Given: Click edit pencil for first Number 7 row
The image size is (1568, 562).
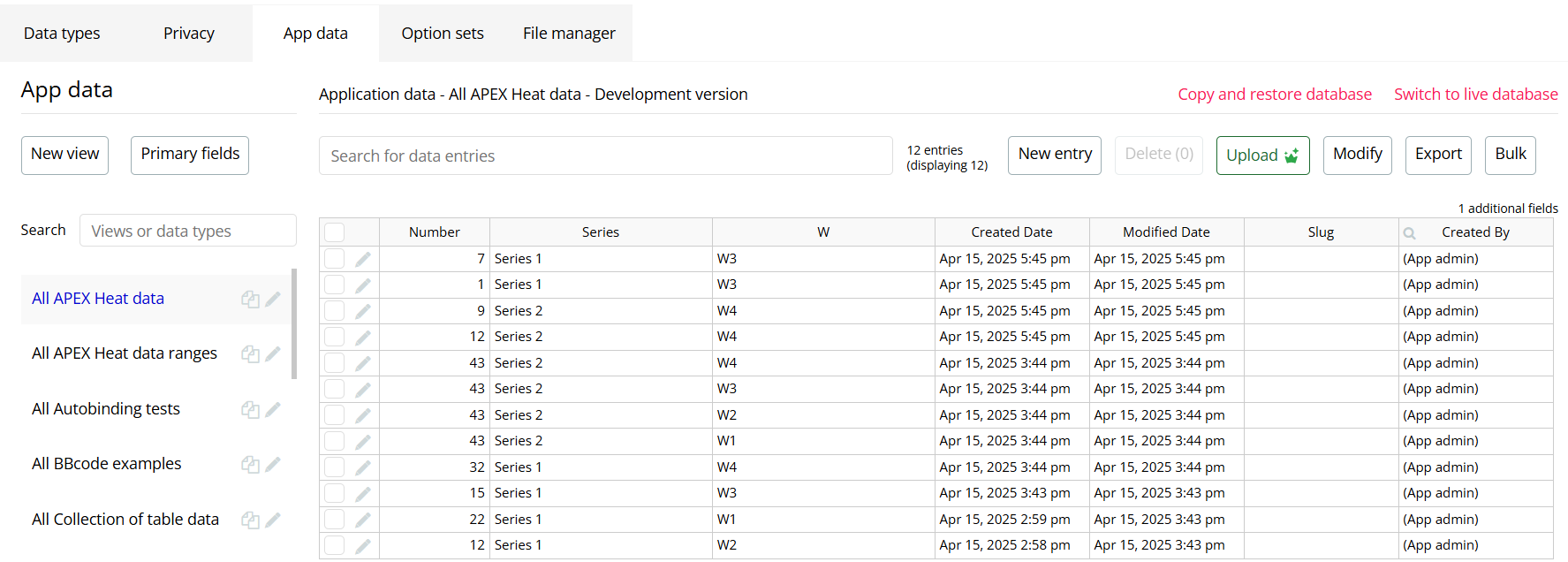Looking at the screenshot, I should 362,259.
